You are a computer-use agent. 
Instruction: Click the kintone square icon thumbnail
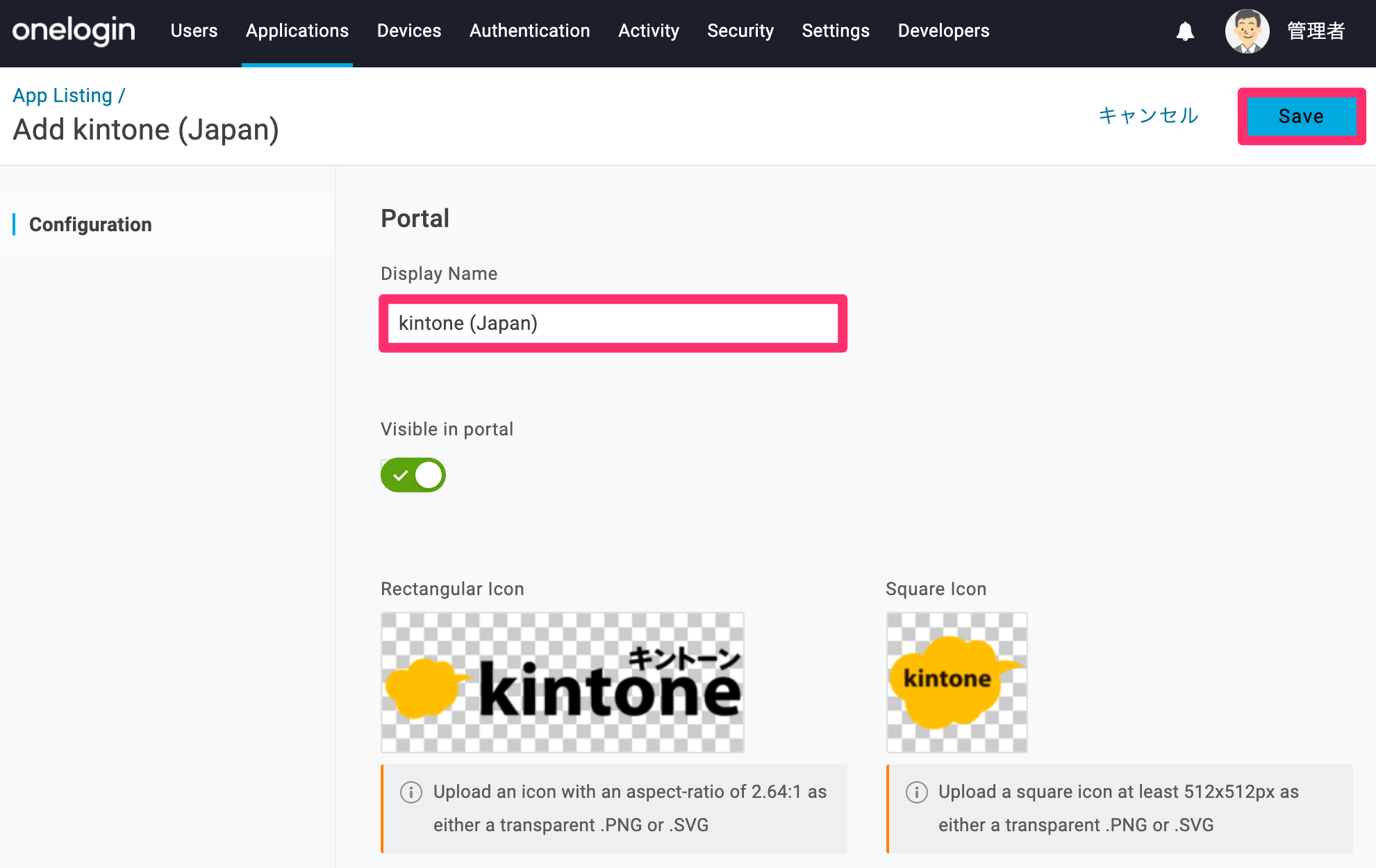[957, 683]
